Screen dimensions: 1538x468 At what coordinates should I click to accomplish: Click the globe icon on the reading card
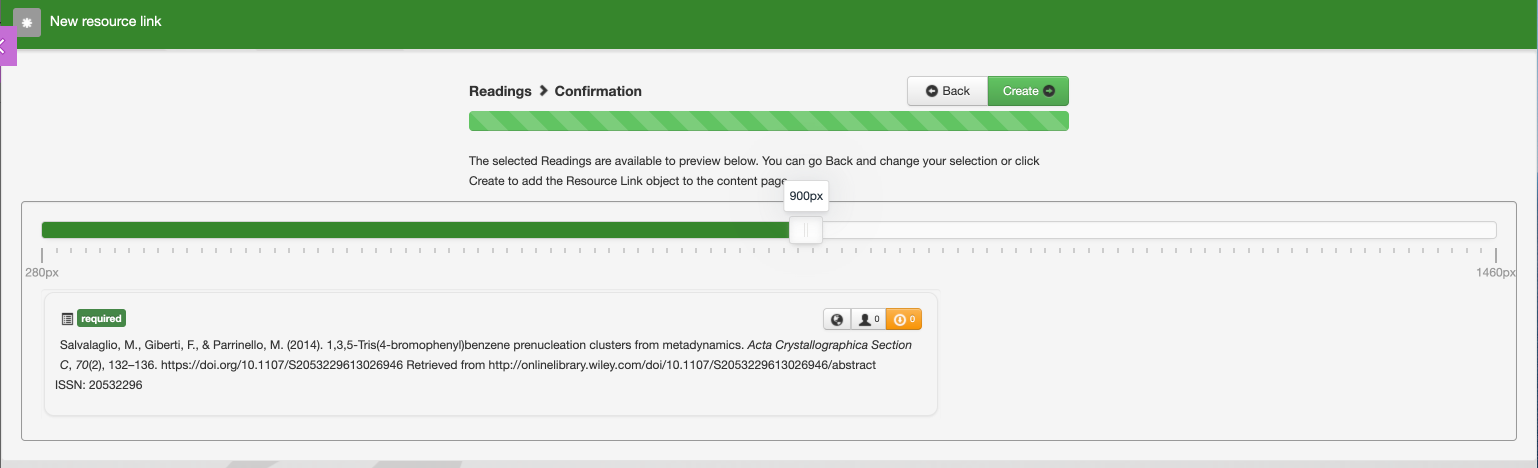click(x=837, y=319)
